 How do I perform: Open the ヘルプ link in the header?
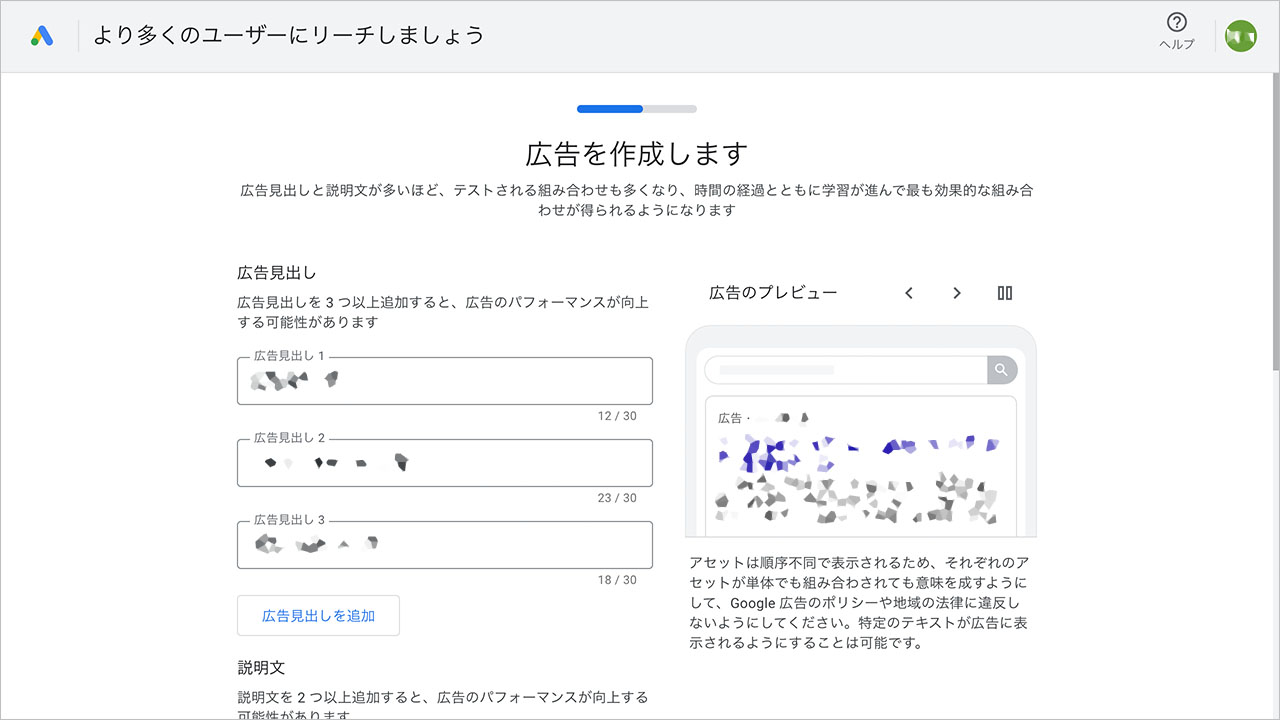coord(1175,44)
